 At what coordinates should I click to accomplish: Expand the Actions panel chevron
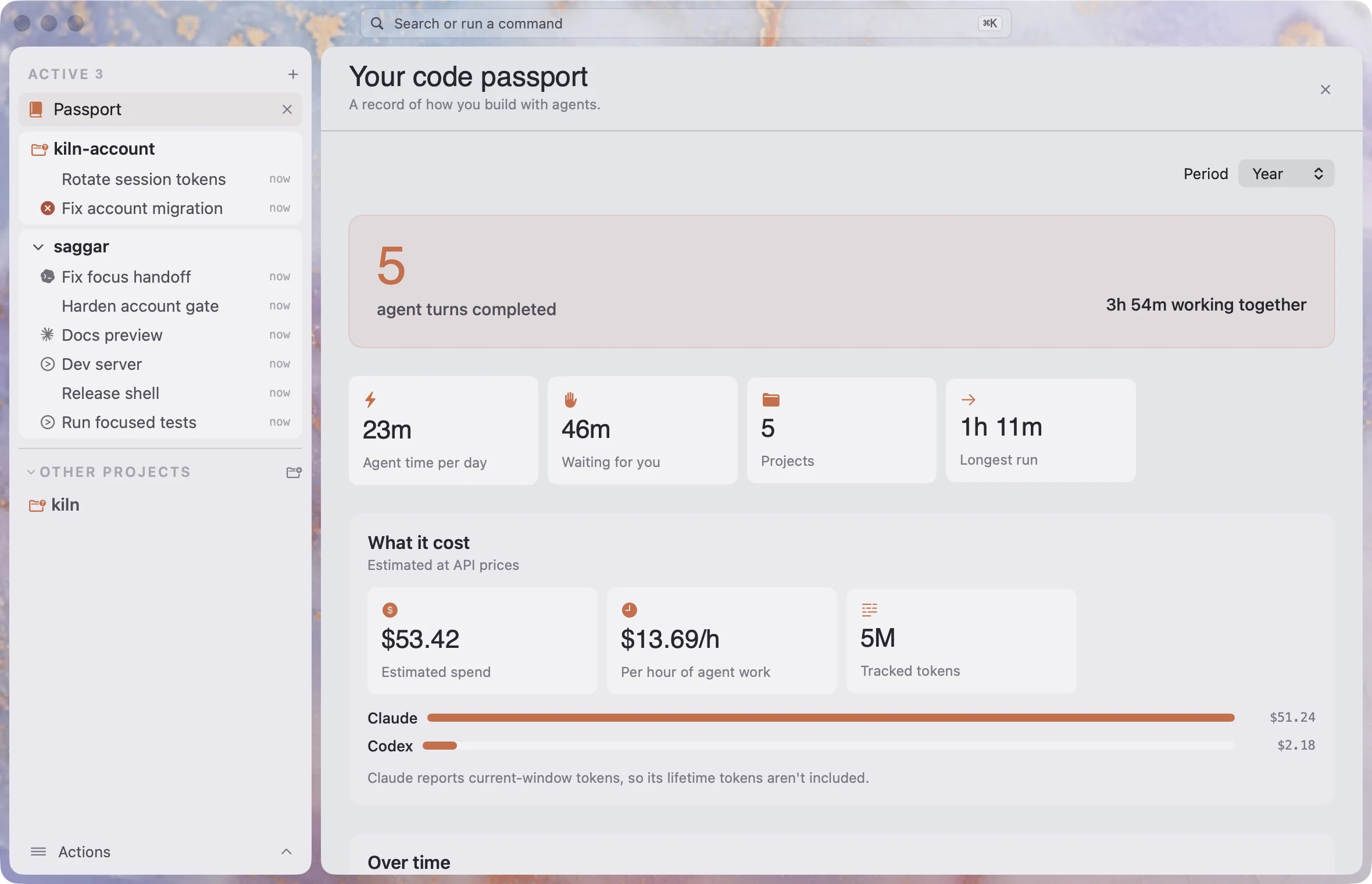tap(287, 852)
